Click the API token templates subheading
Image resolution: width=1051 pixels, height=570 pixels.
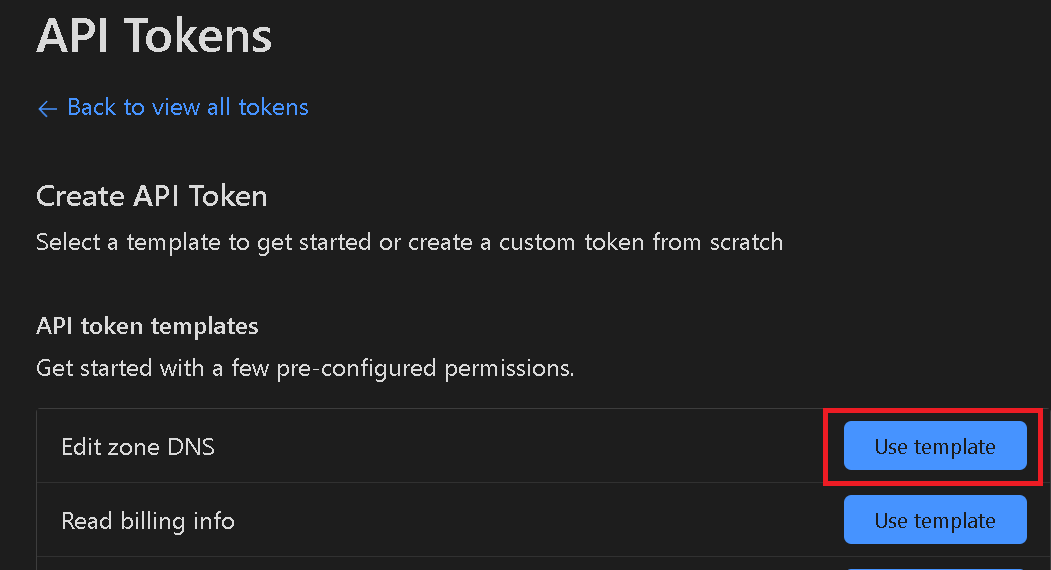pyautogui.click(x=147, y=326)
